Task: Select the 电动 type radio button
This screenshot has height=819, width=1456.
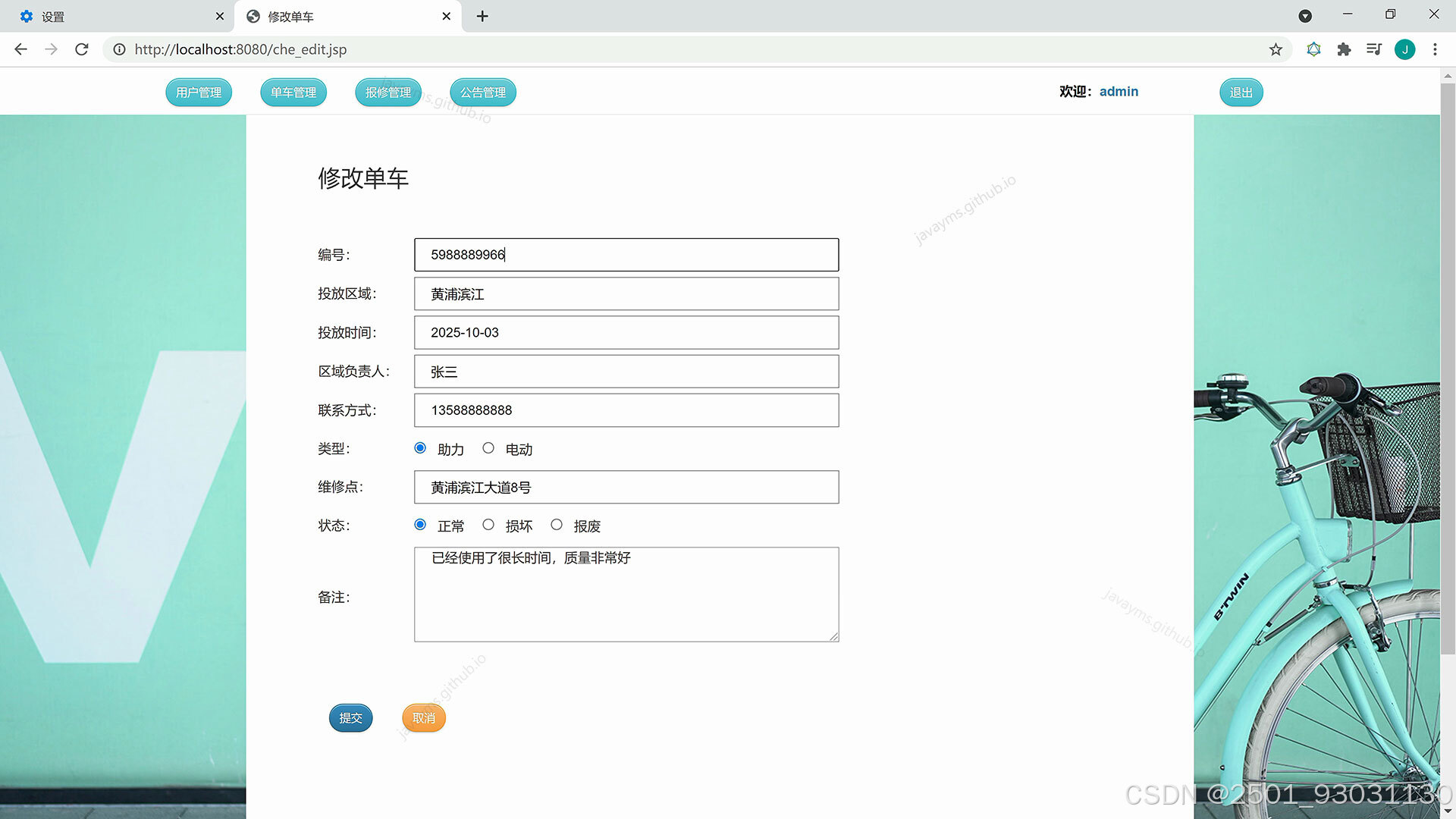Action: point(488,448)
